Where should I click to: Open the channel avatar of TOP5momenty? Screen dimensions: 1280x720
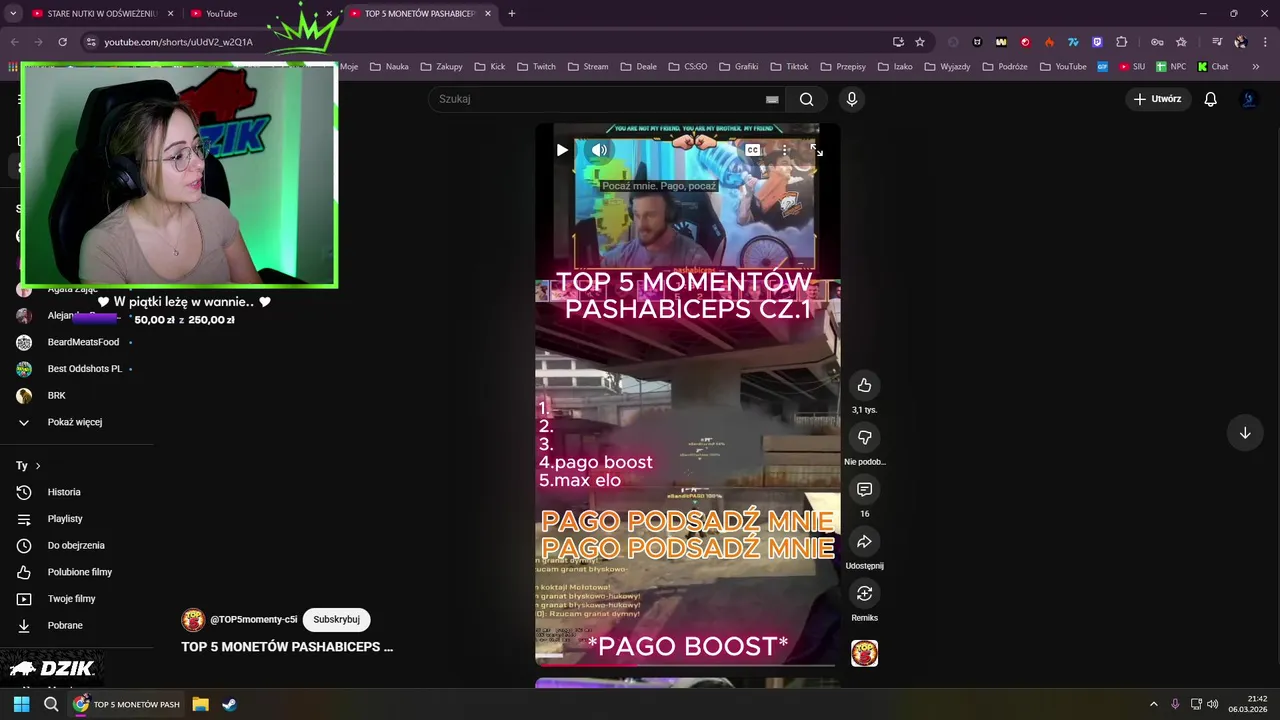point(193,619)
